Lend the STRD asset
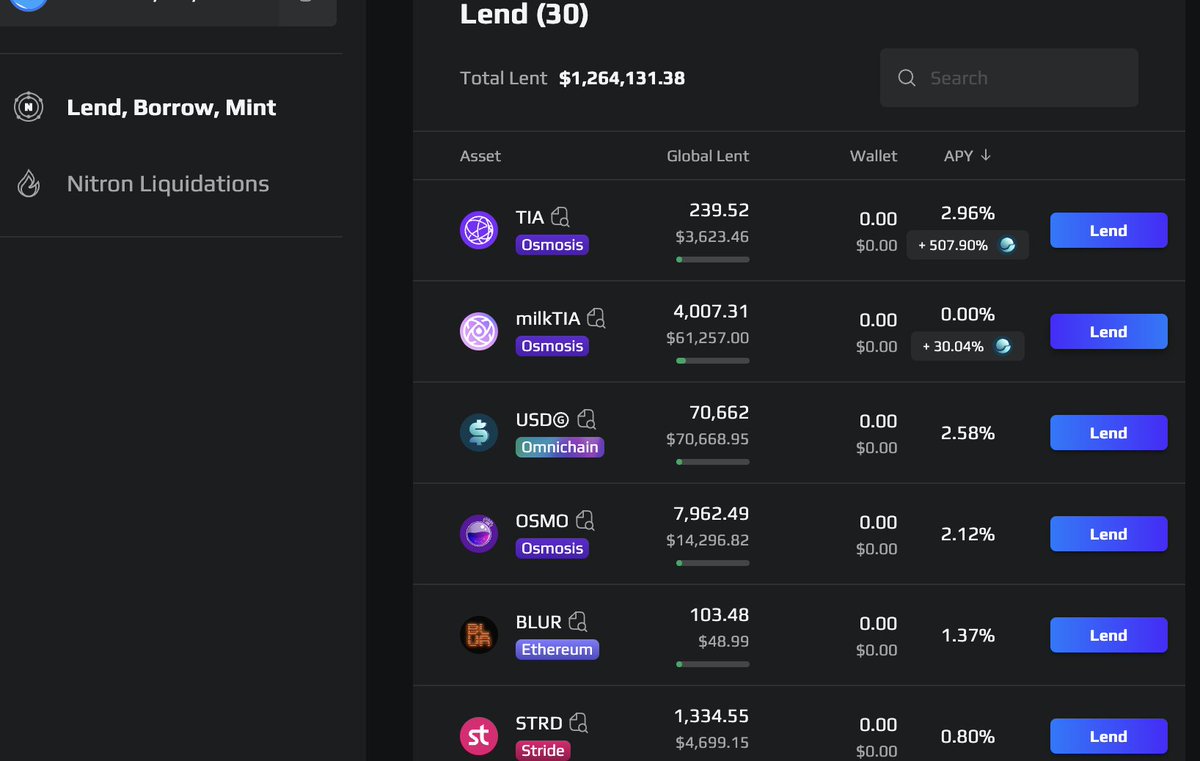 tap(1108, 736)
